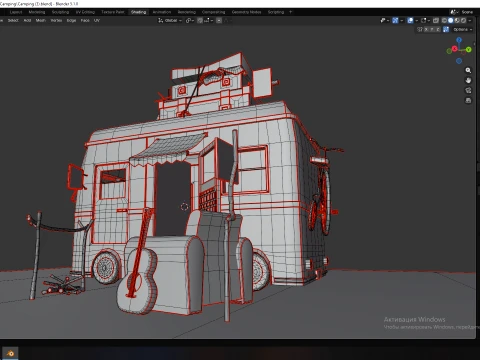This screenshot has height=360, width=480.
Task: Toggle X-ray view button
Action: point(436,20)
